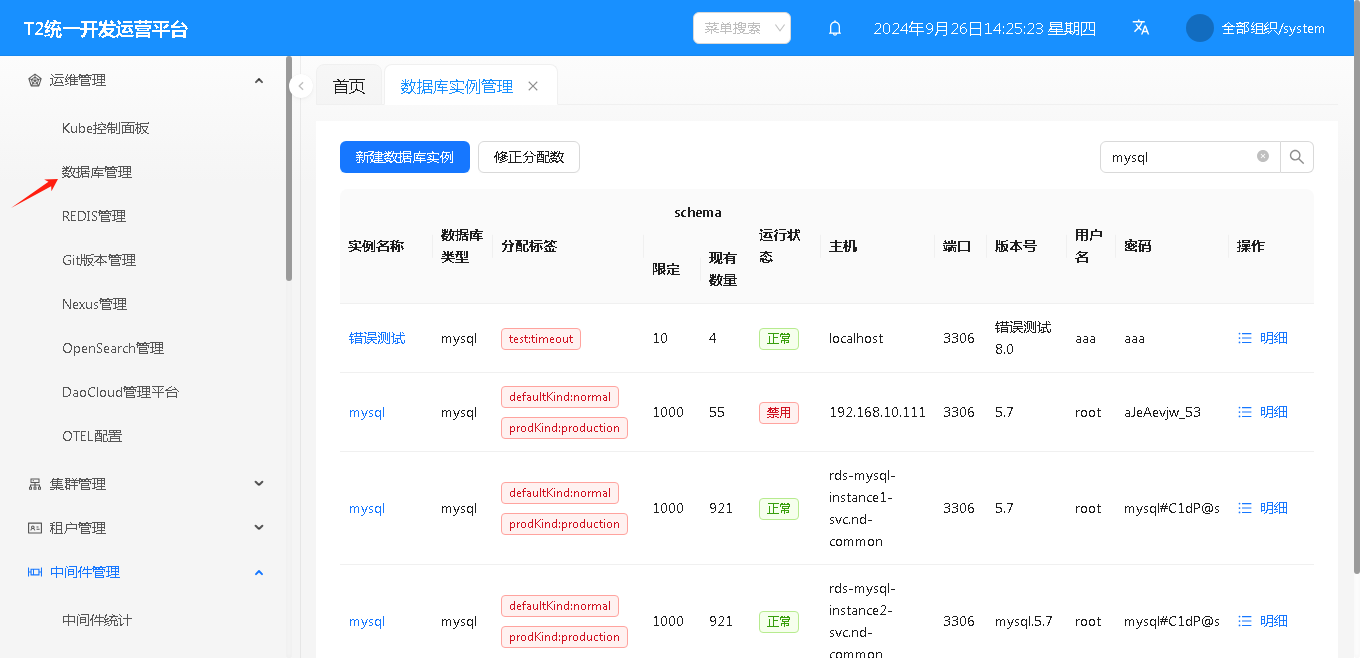Click the 分配标签 column header

point(529,246)
